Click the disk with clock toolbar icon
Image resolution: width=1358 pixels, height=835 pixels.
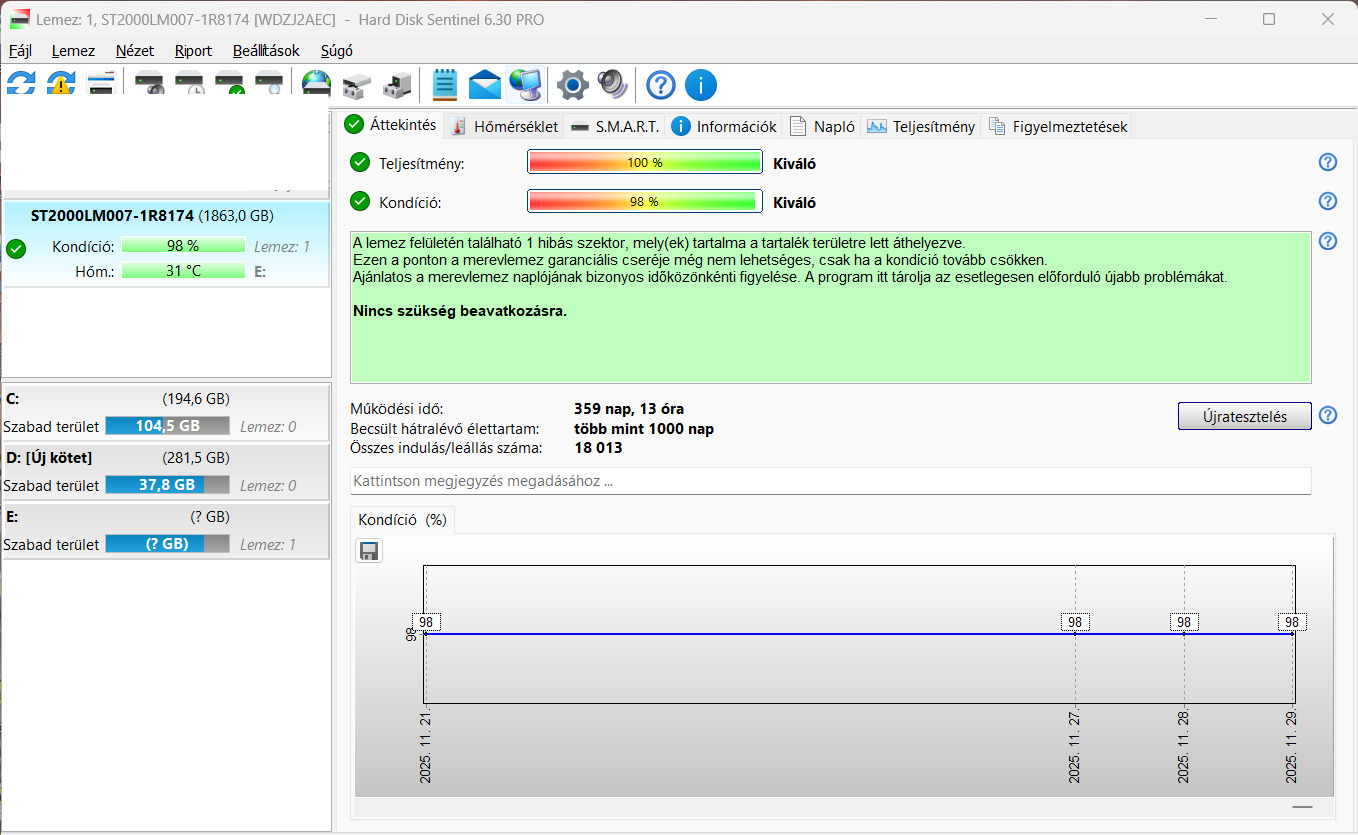[x=190, y=84]
